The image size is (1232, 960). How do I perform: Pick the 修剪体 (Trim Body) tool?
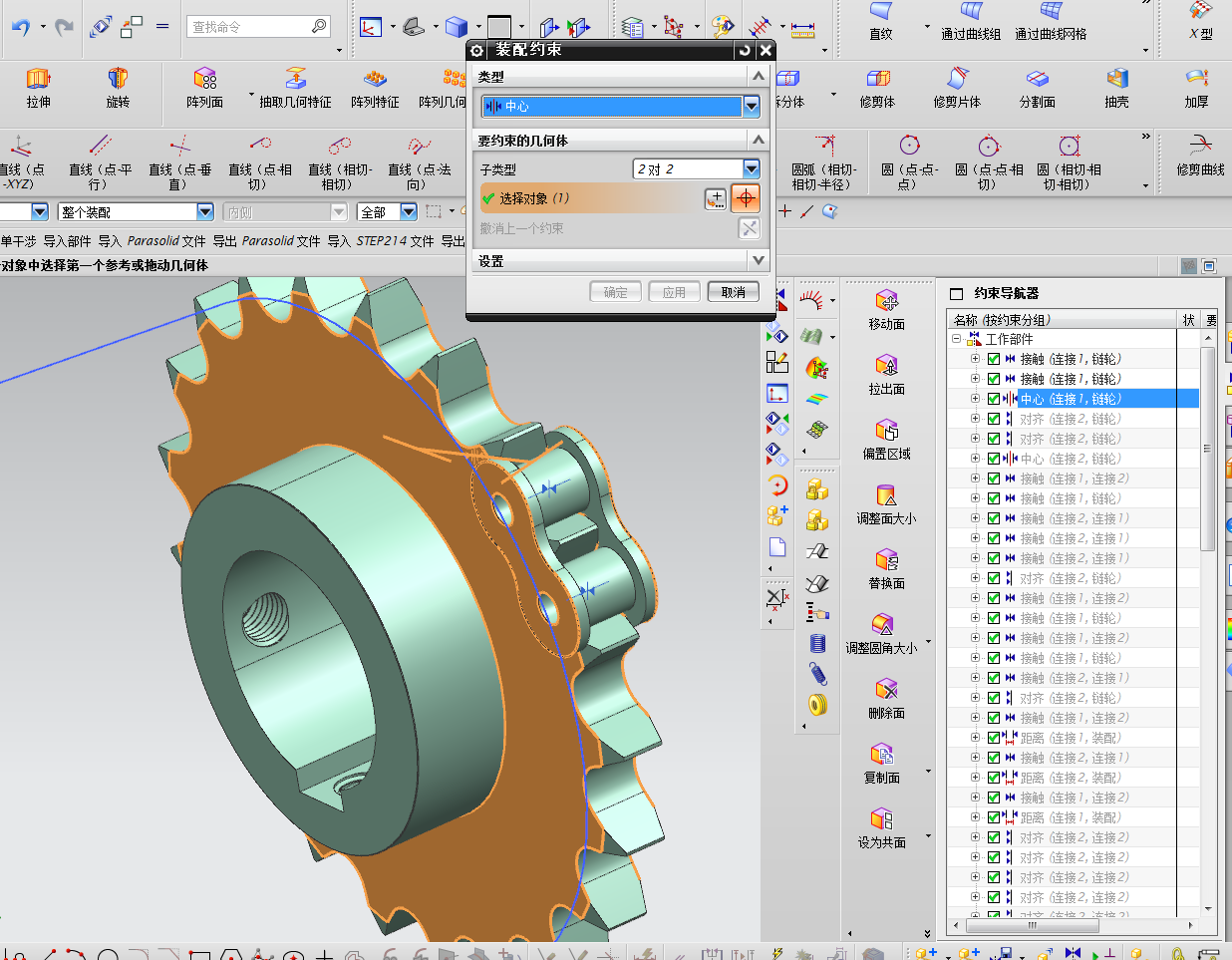877,87
